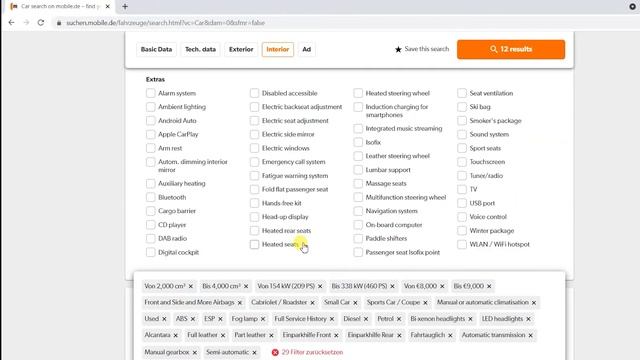This screenshot has height=360, width=640.
Task: Open the Ad tab
Action: pos(307,49)
